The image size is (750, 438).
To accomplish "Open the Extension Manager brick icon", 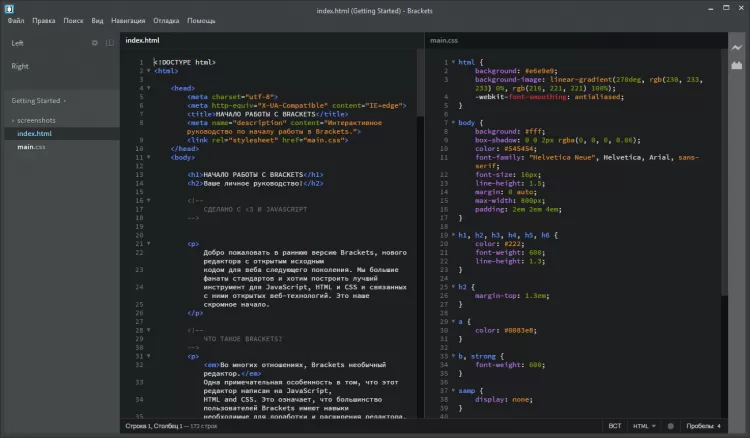I will (x=738, y=65).
